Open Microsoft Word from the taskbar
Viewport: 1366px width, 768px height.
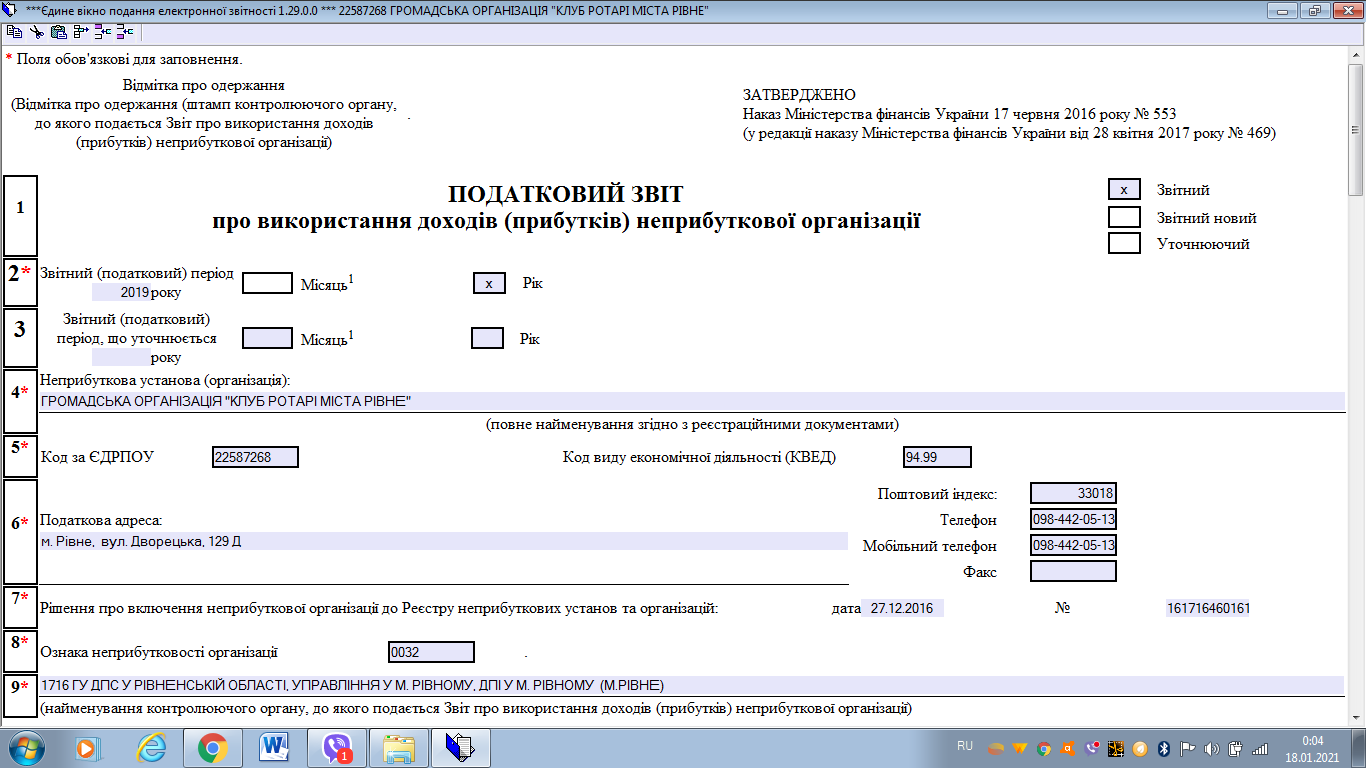[x=274, y=747]
